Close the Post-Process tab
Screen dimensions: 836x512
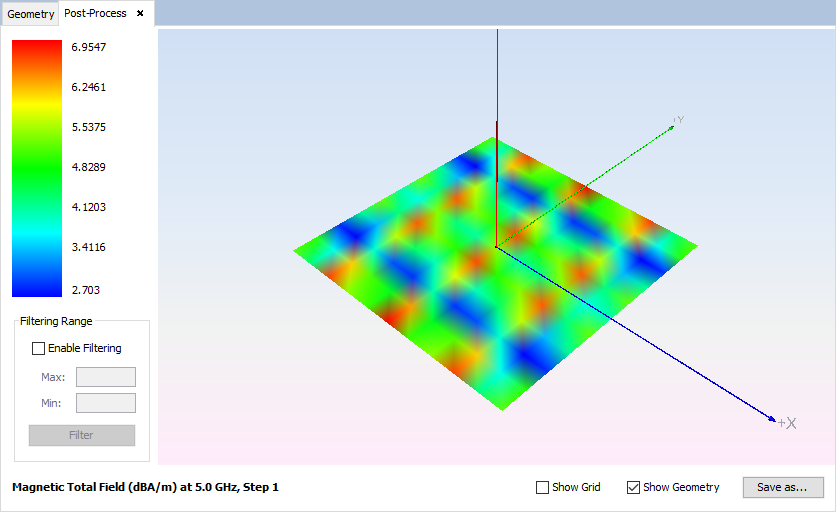[x=140, y=14]
